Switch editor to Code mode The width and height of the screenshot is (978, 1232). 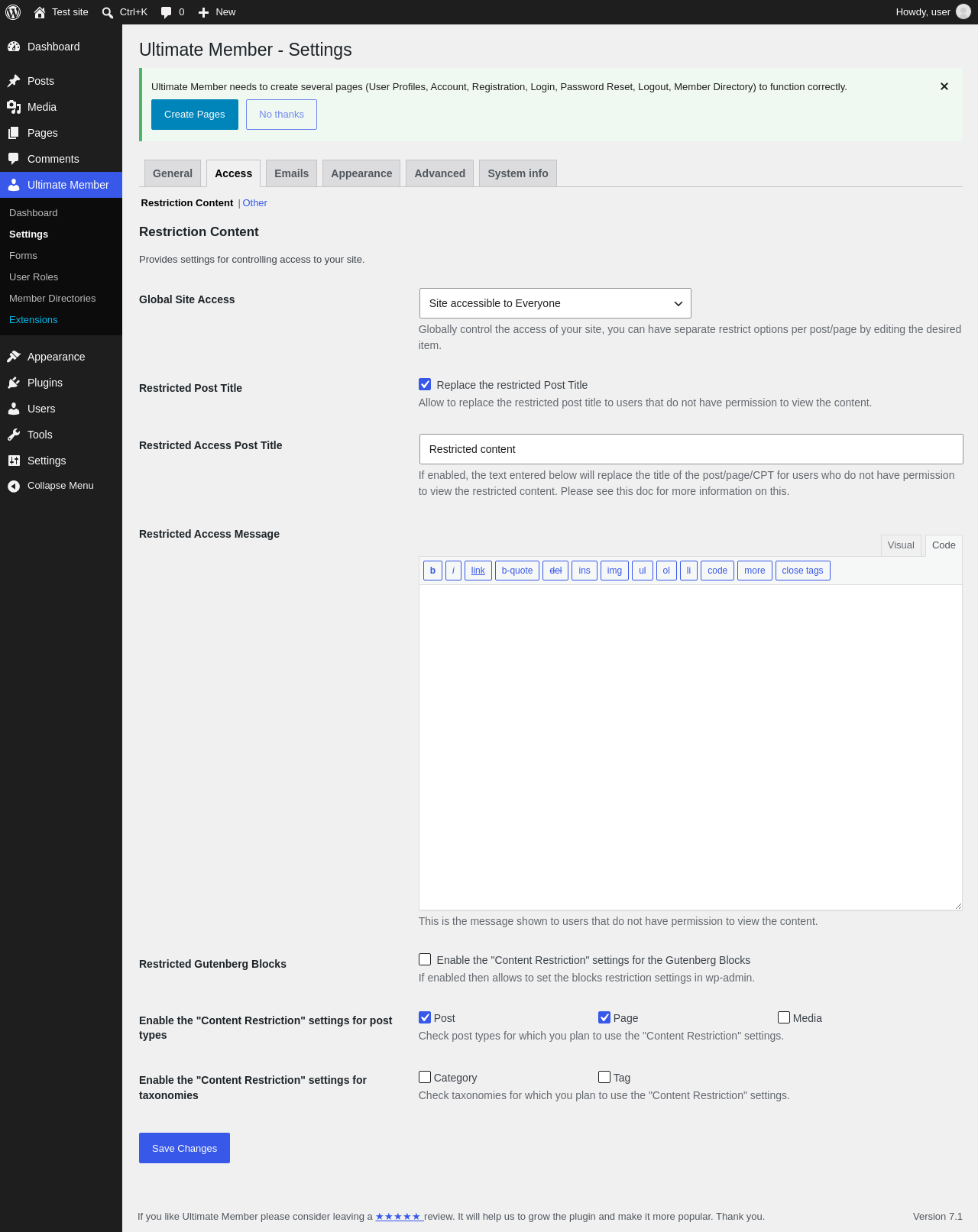pyautogui.click(x=944, y=545)
